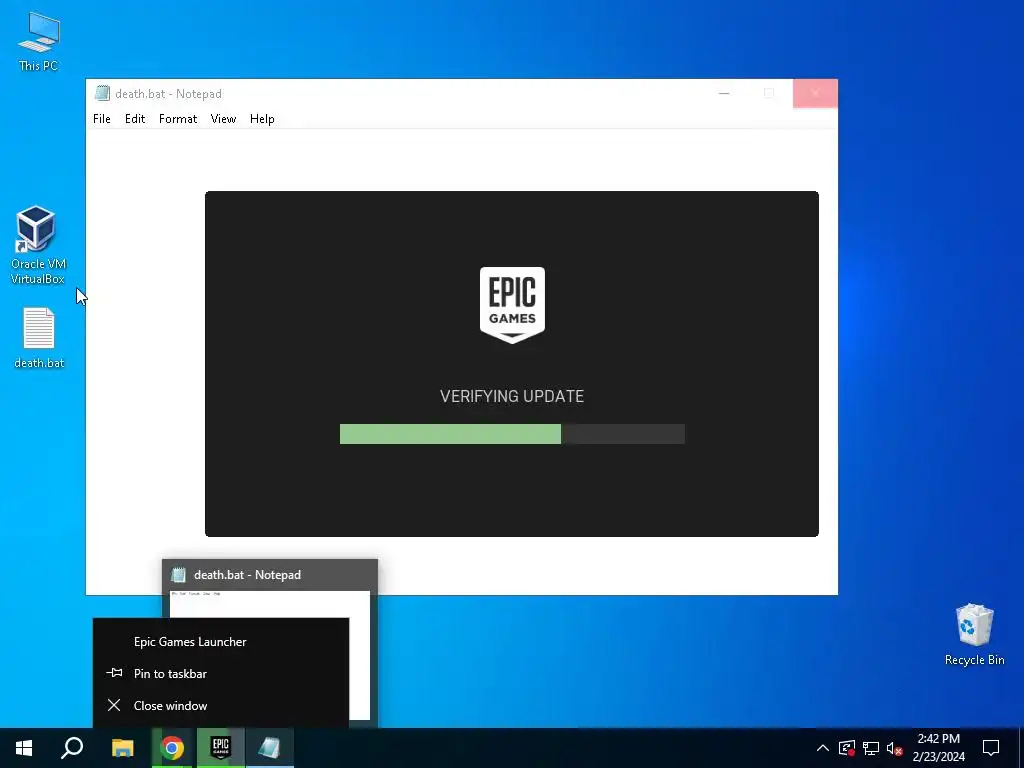This screenshot has width=1024, height=768.
Task: Open network status tray icon
Action: 871,748
